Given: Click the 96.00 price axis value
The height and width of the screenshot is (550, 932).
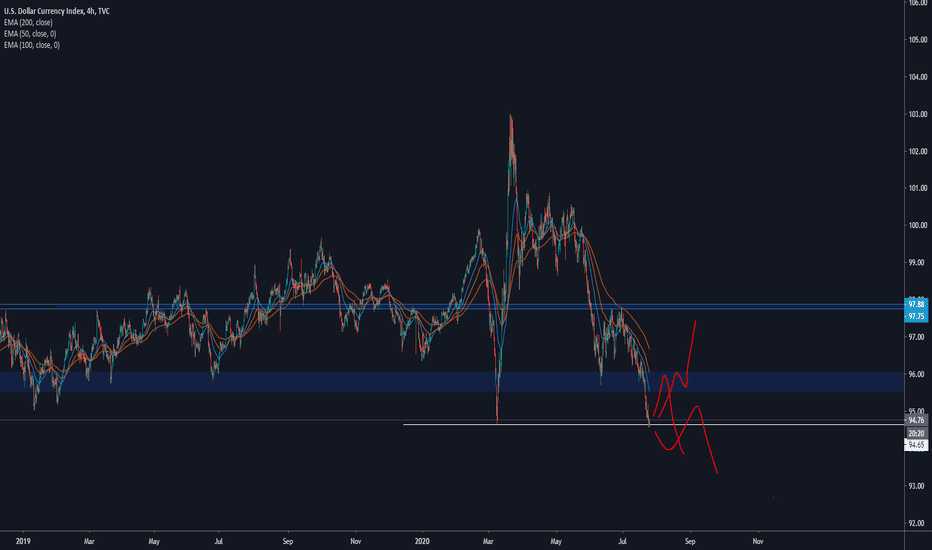Looking at the screenshot, I should tap(916, 374).
